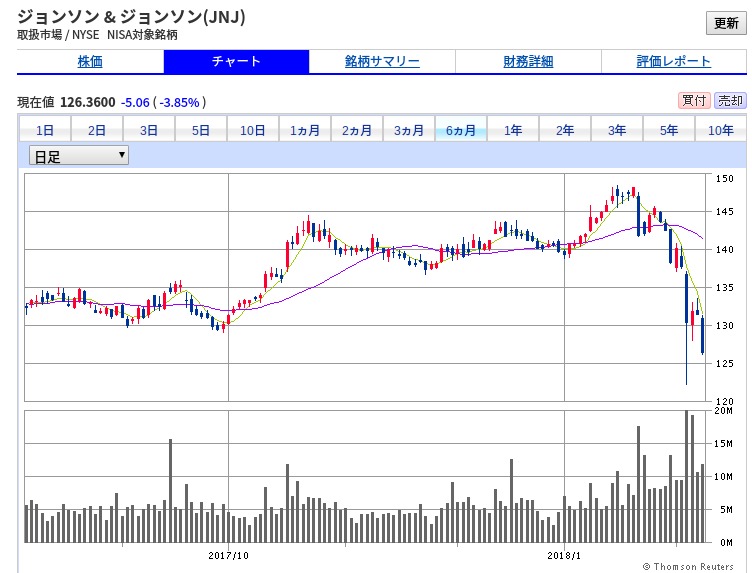Click the 20M volume axis label
The height and width of the screenshot is (573, 752).
724,410
